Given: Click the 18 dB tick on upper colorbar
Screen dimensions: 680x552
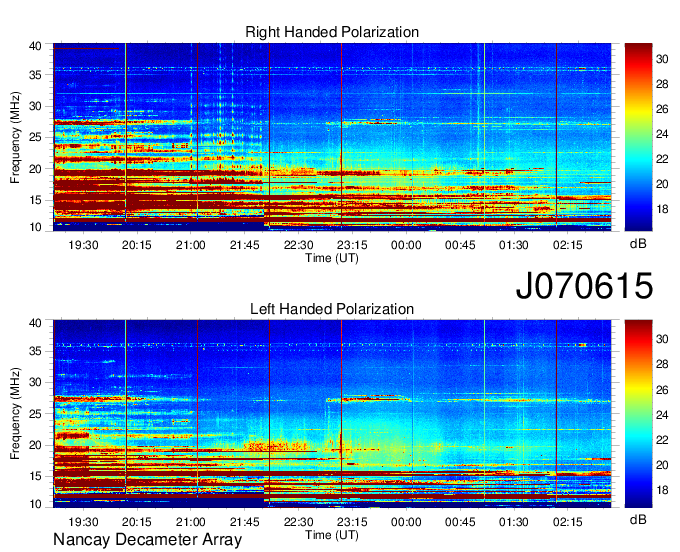Looking at the screenshot, I should click(x=662, y=209).
